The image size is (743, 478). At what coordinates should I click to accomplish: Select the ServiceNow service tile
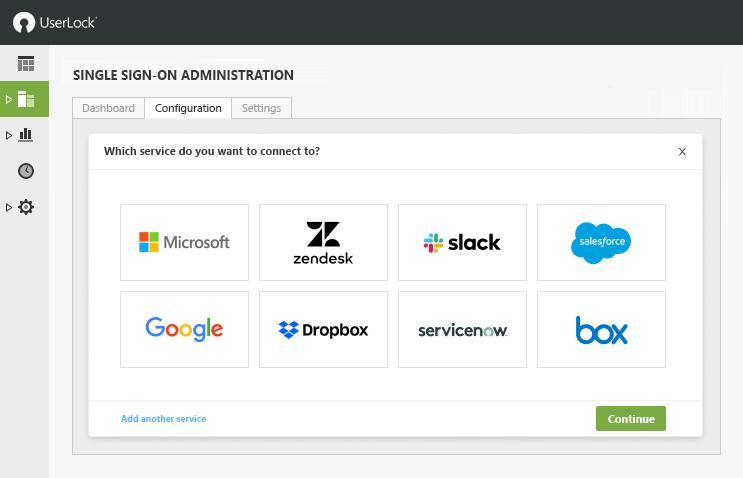pyautogui.click(x=462, y=329)
